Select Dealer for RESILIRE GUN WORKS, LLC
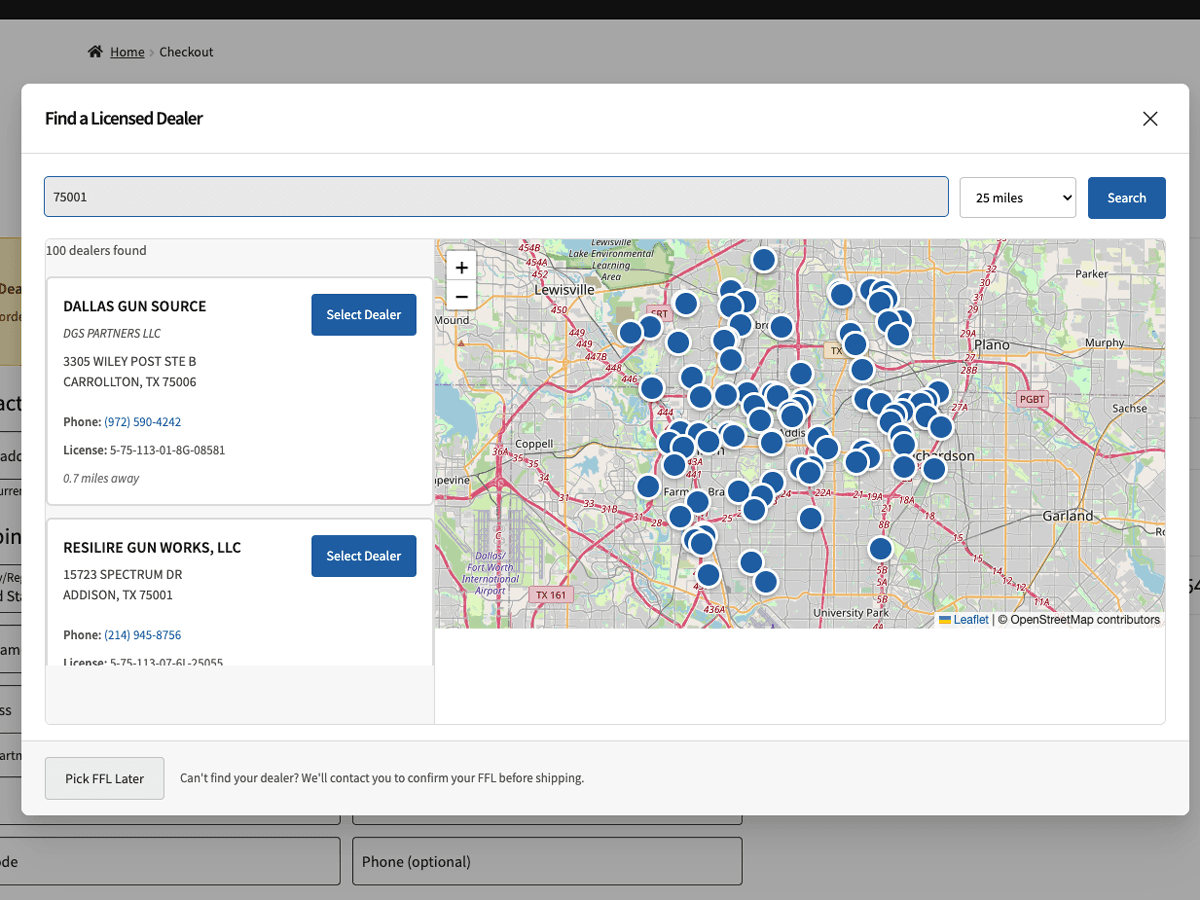The image size is (1200, 900). 363,556
